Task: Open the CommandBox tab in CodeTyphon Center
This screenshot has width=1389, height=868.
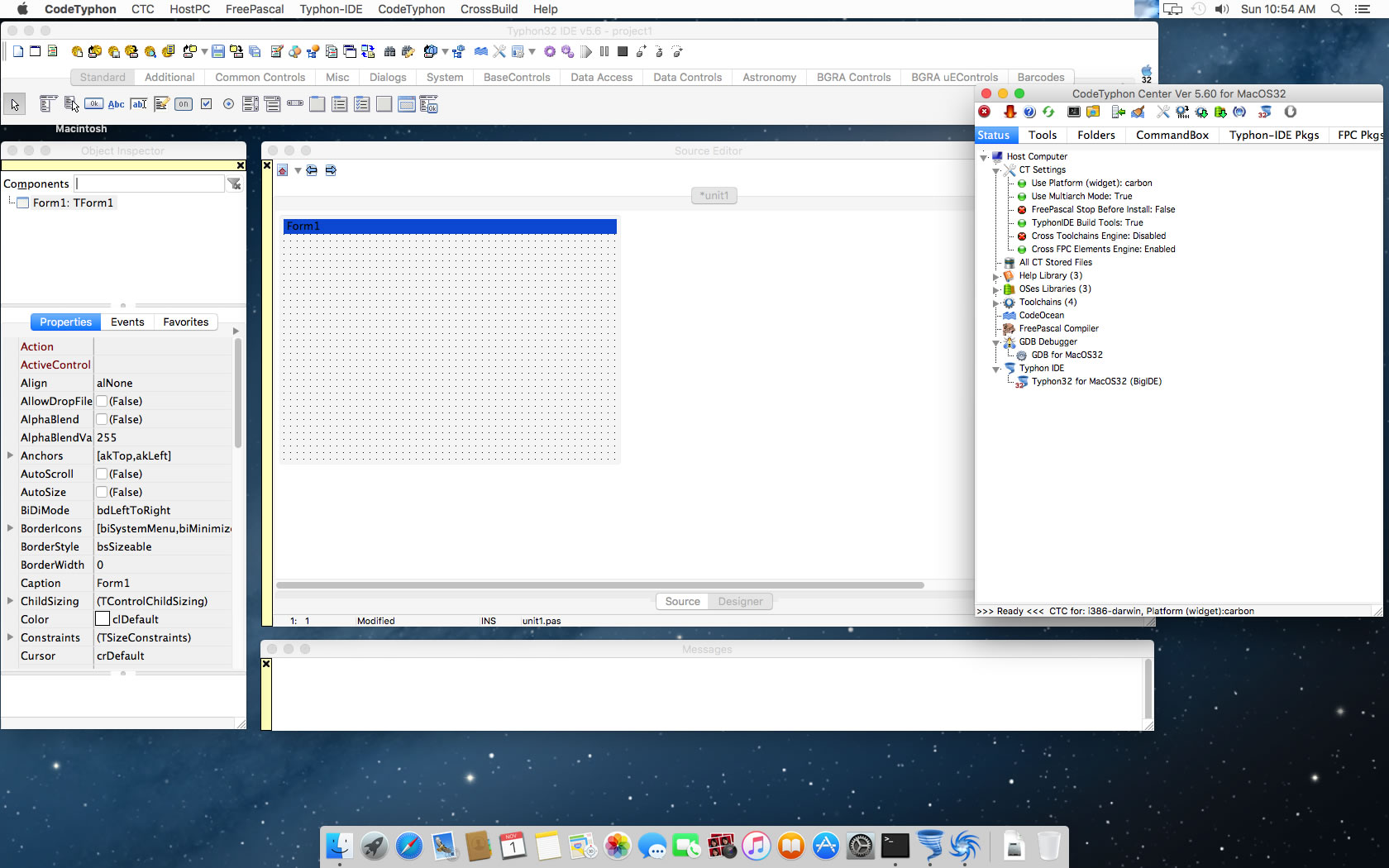Action: (x=1172, y=135)
